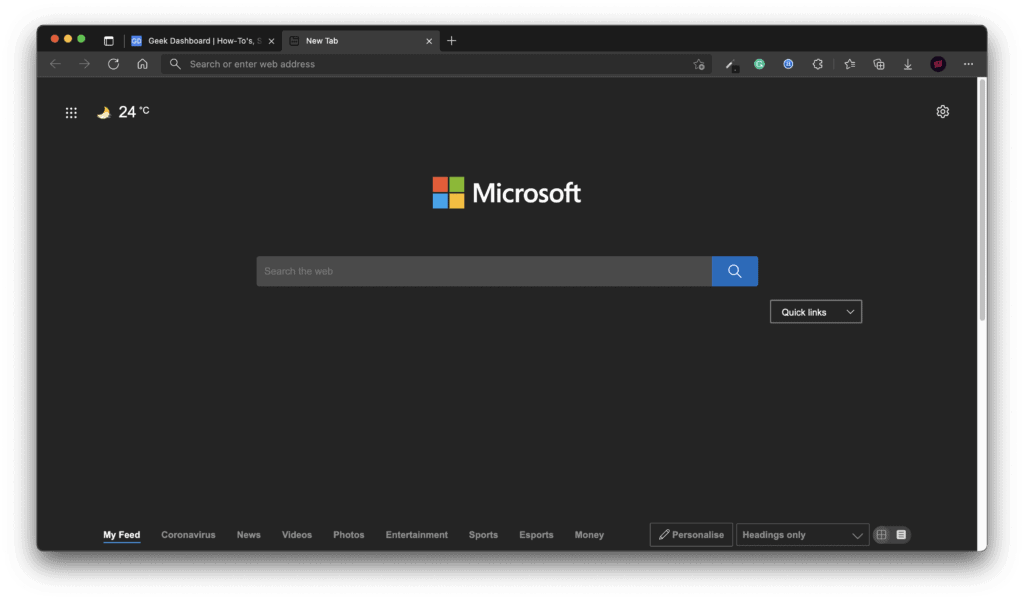This screenshot has width=1024, height=600.
Task: Switch to the Geek Dashboard tab
Action: (202, 41)
